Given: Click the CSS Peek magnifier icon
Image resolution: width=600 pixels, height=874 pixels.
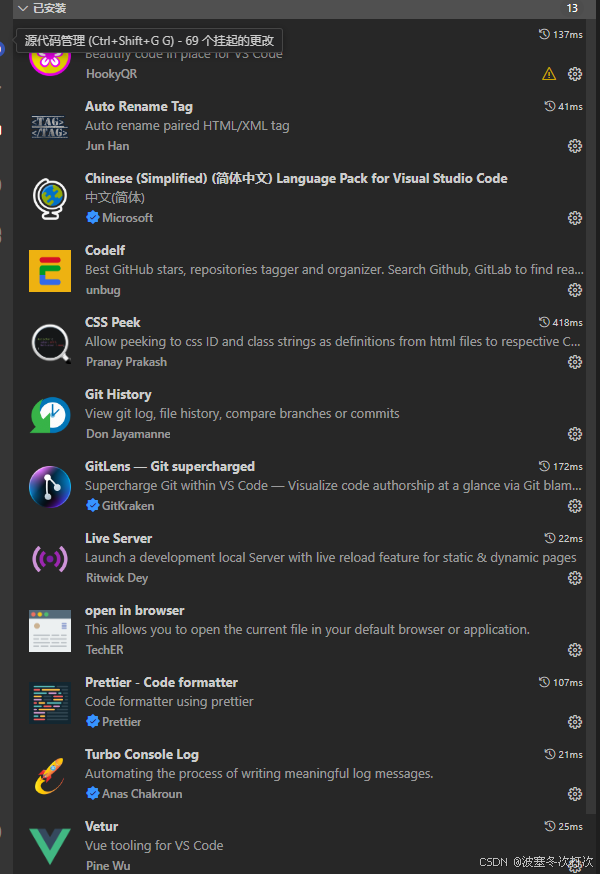Looking at the screenshot, I should tap(50, 343).
